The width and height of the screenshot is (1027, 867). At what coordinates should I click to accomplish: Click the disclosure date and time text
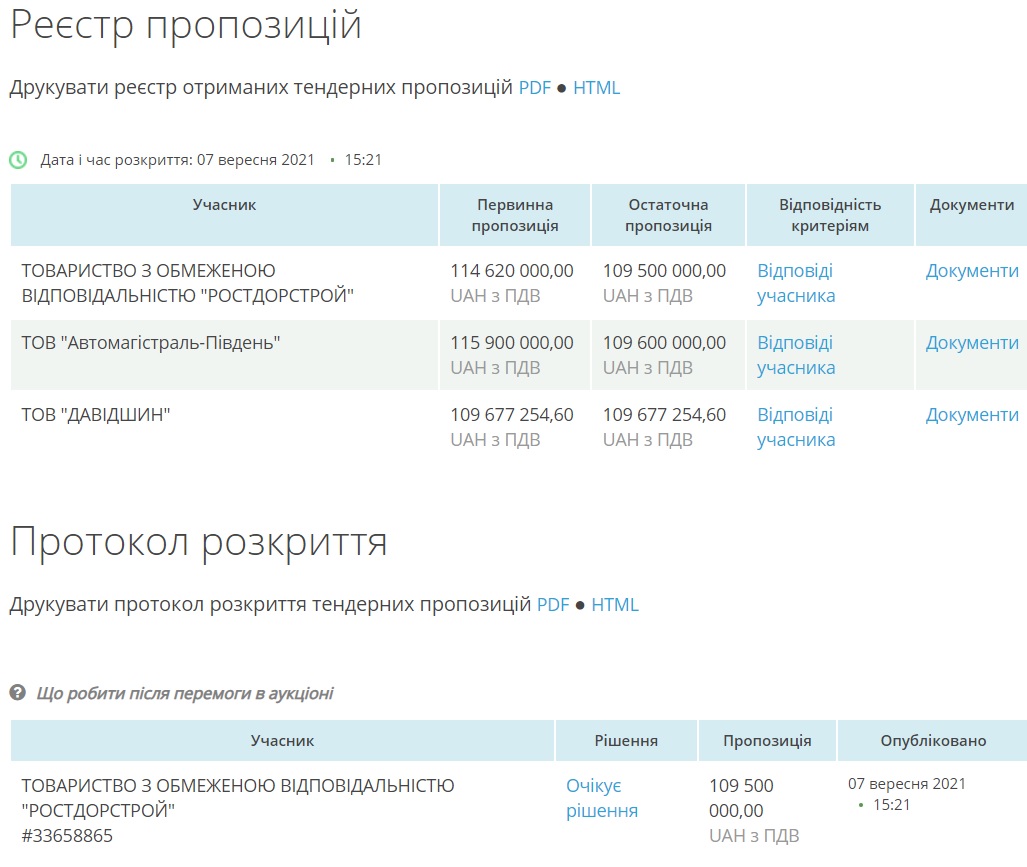pos(211,160)
